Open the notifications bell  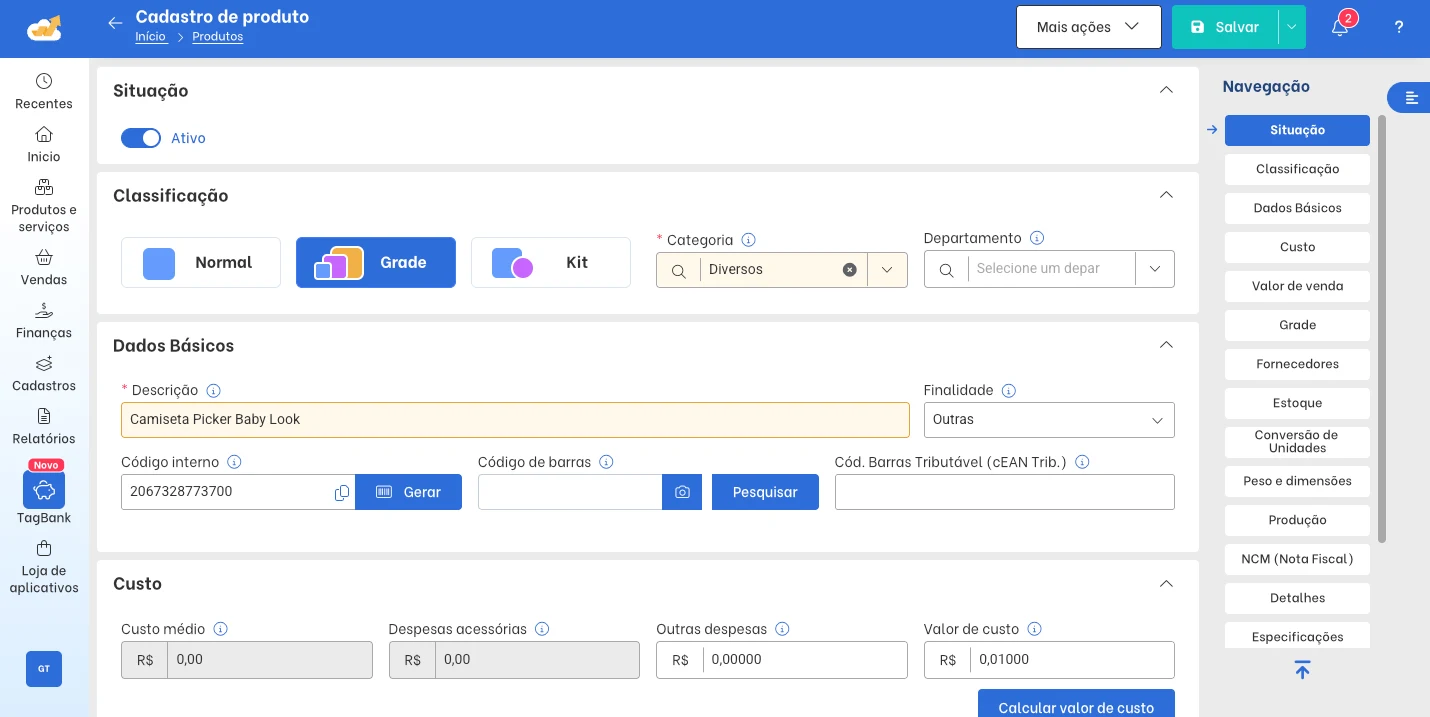point(1340,27)
